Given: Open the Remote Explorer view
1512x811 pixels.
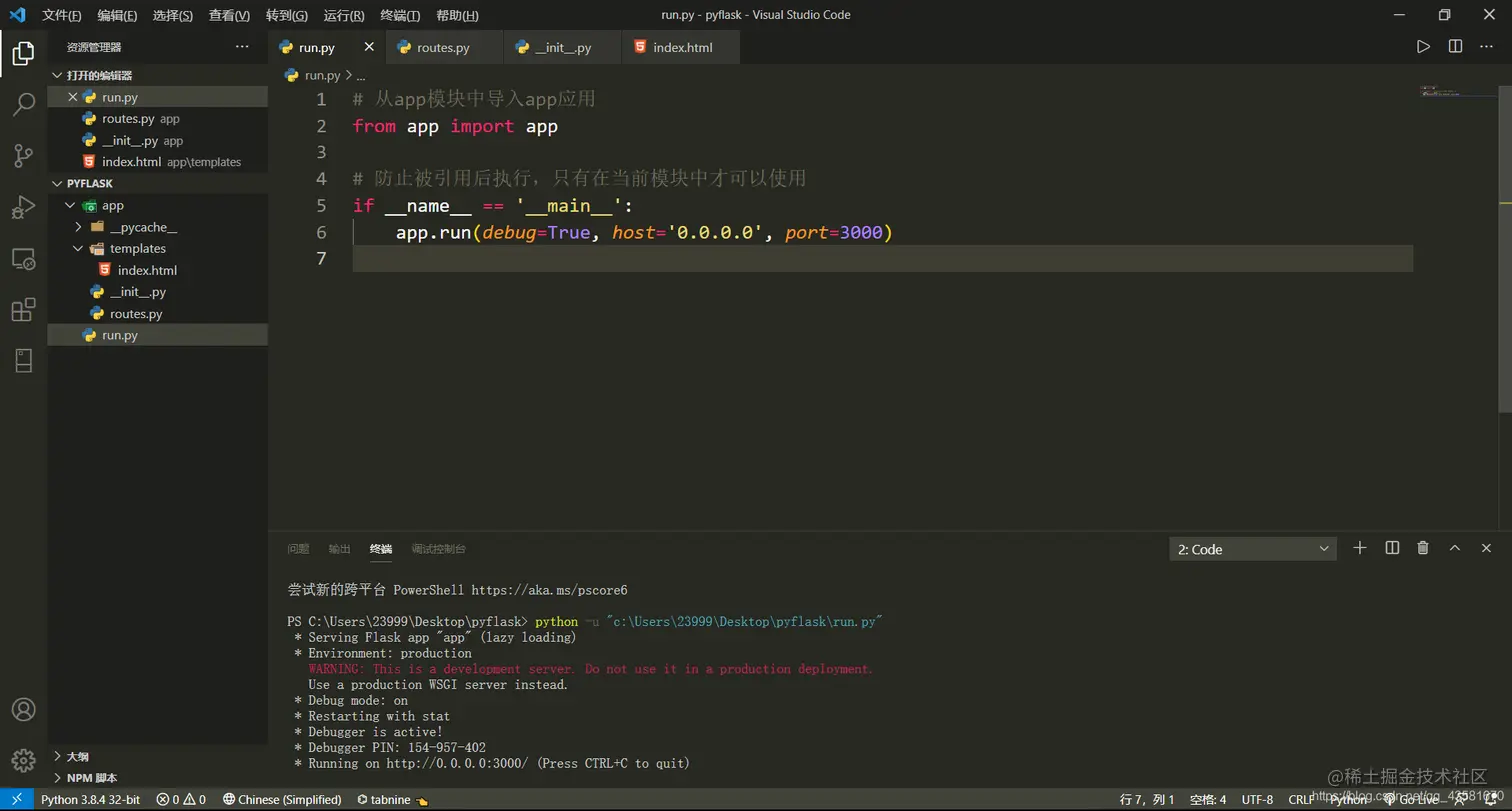Looking at the screenshot, I should [x=23, y=259].
